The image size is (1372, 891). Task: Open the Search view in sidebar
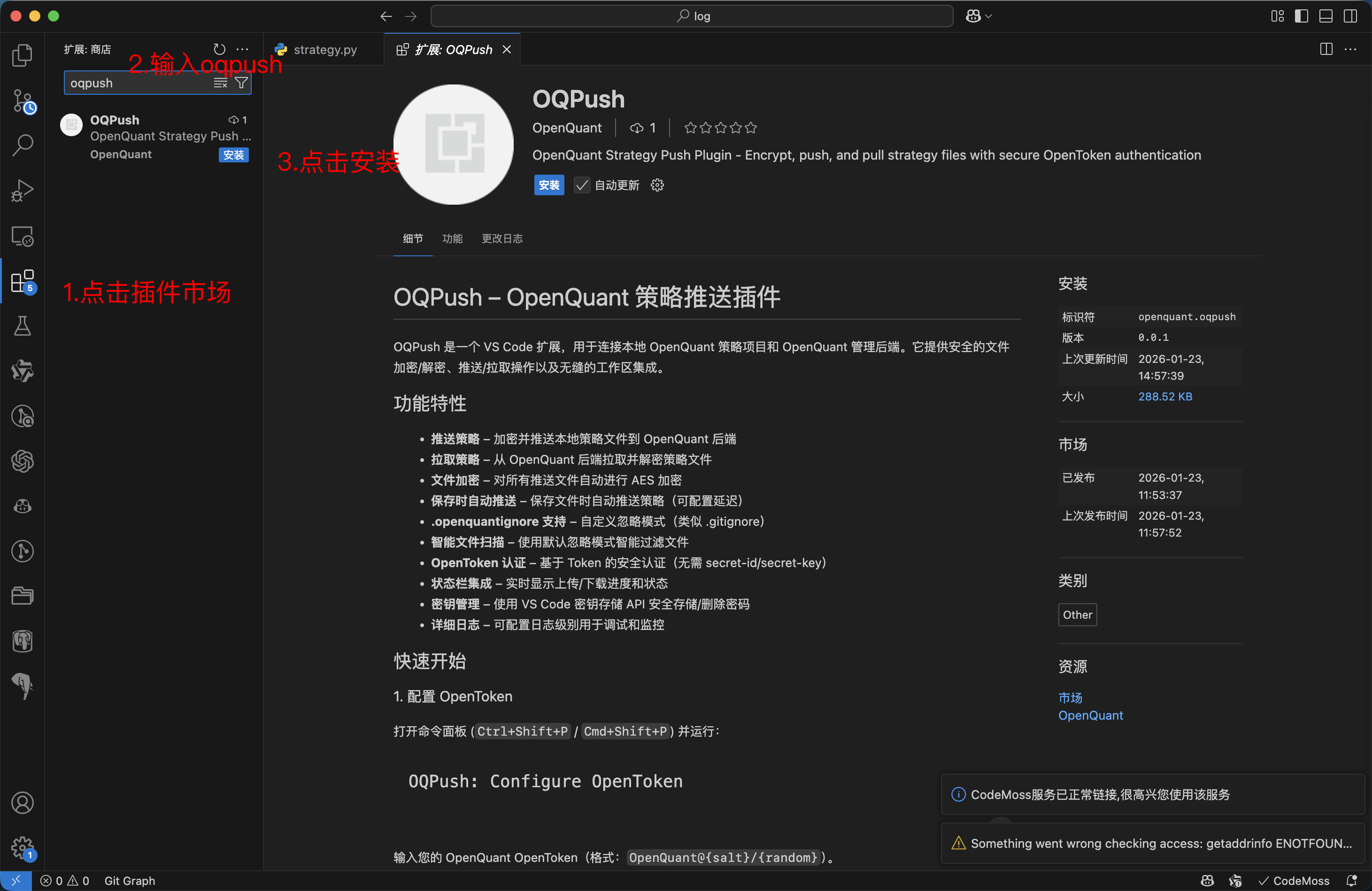[x=23, y=144]
